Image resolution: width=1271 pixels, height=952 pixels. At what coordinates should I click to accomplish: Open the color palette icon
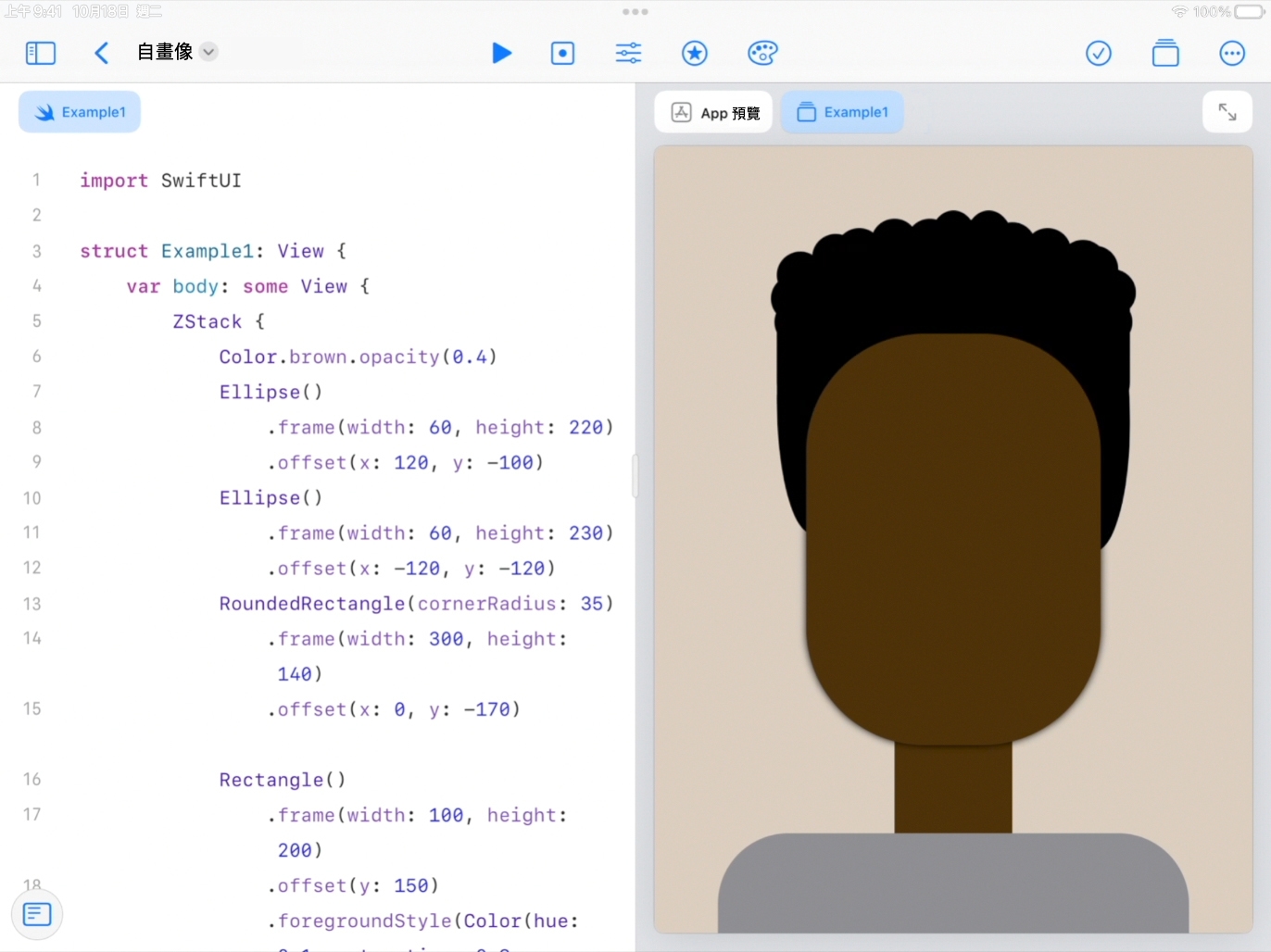(762, 53)
